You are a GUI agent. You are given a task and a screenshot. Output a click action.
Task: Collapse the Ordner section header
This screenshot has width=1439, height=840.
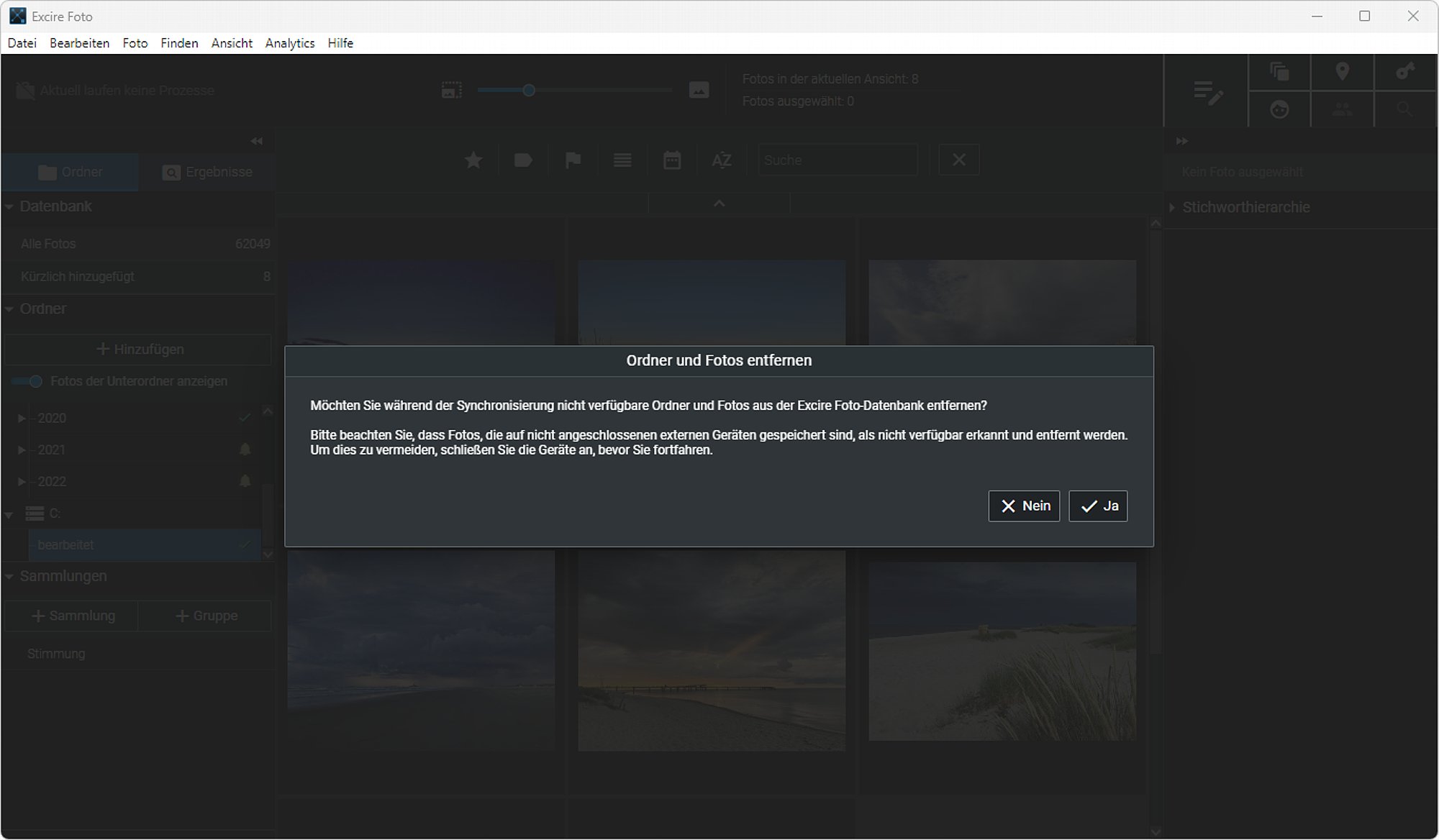(x=9, y=309)
